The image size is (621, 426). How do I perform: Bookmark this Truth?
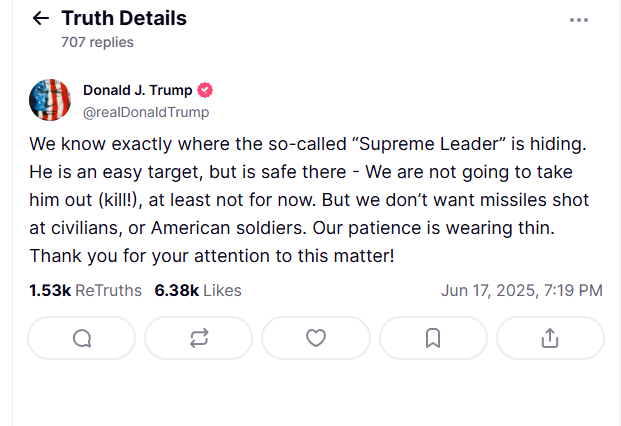click(x=433, y=339)
